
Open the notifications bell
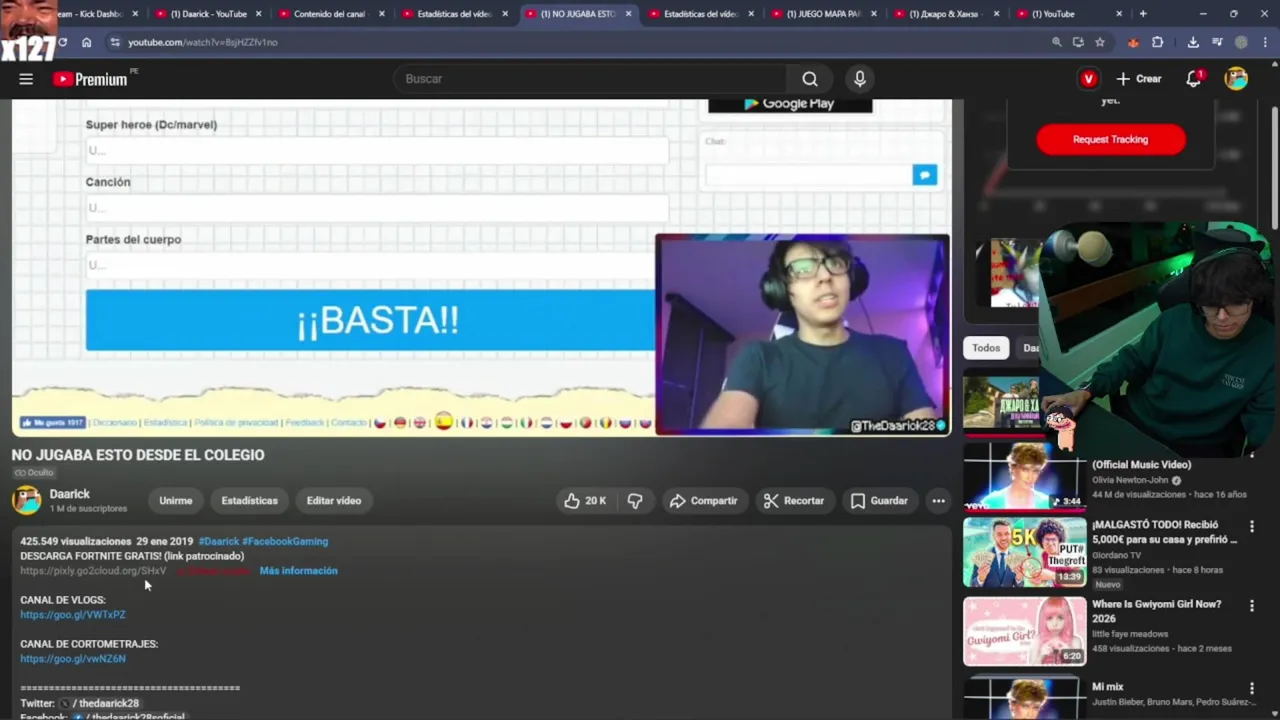(x=1194, y=79)
